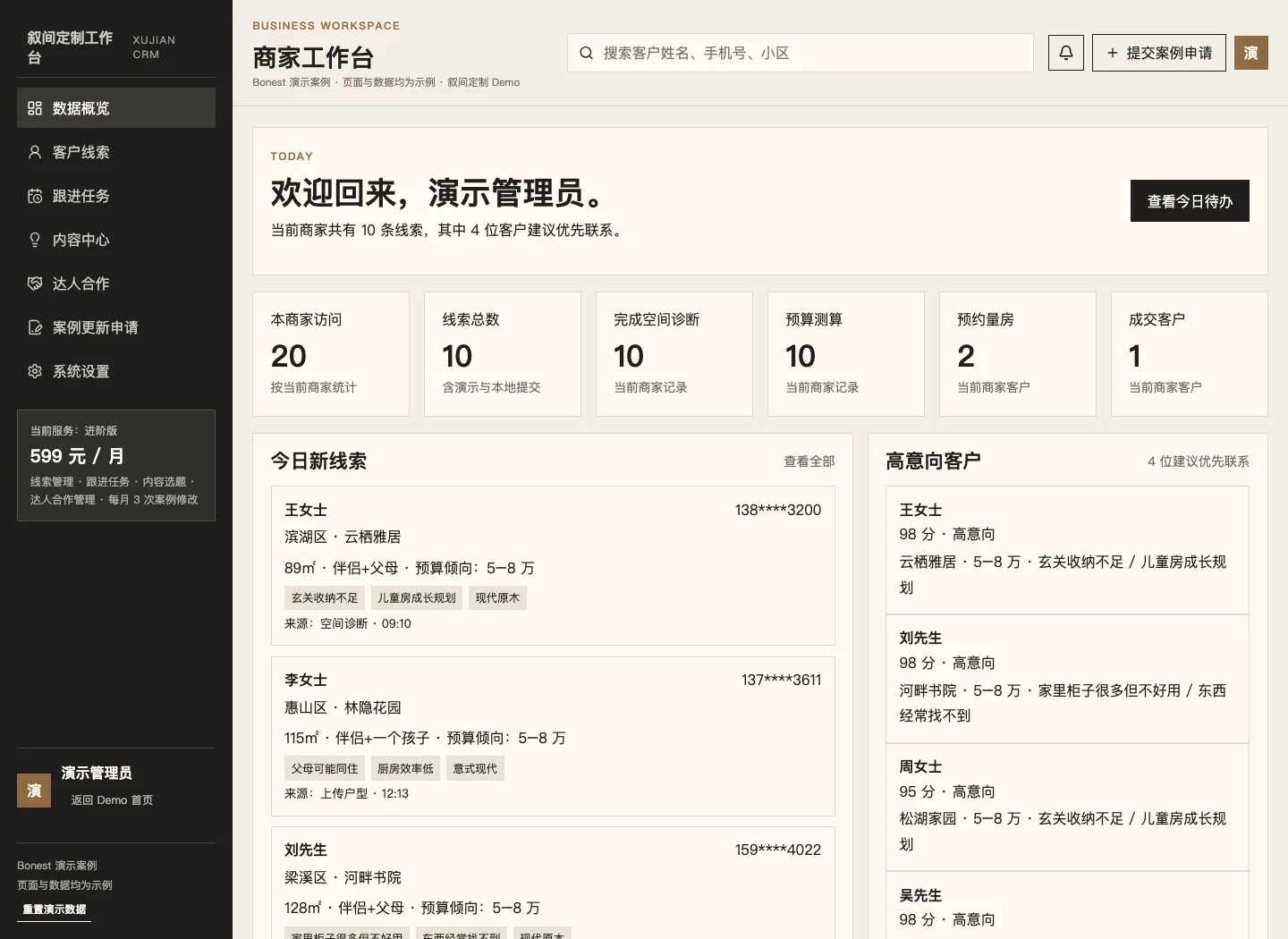Screen dimensions: 1288x939
Task: Click phone number 138****3200
Action: click(x=778, y=510)
